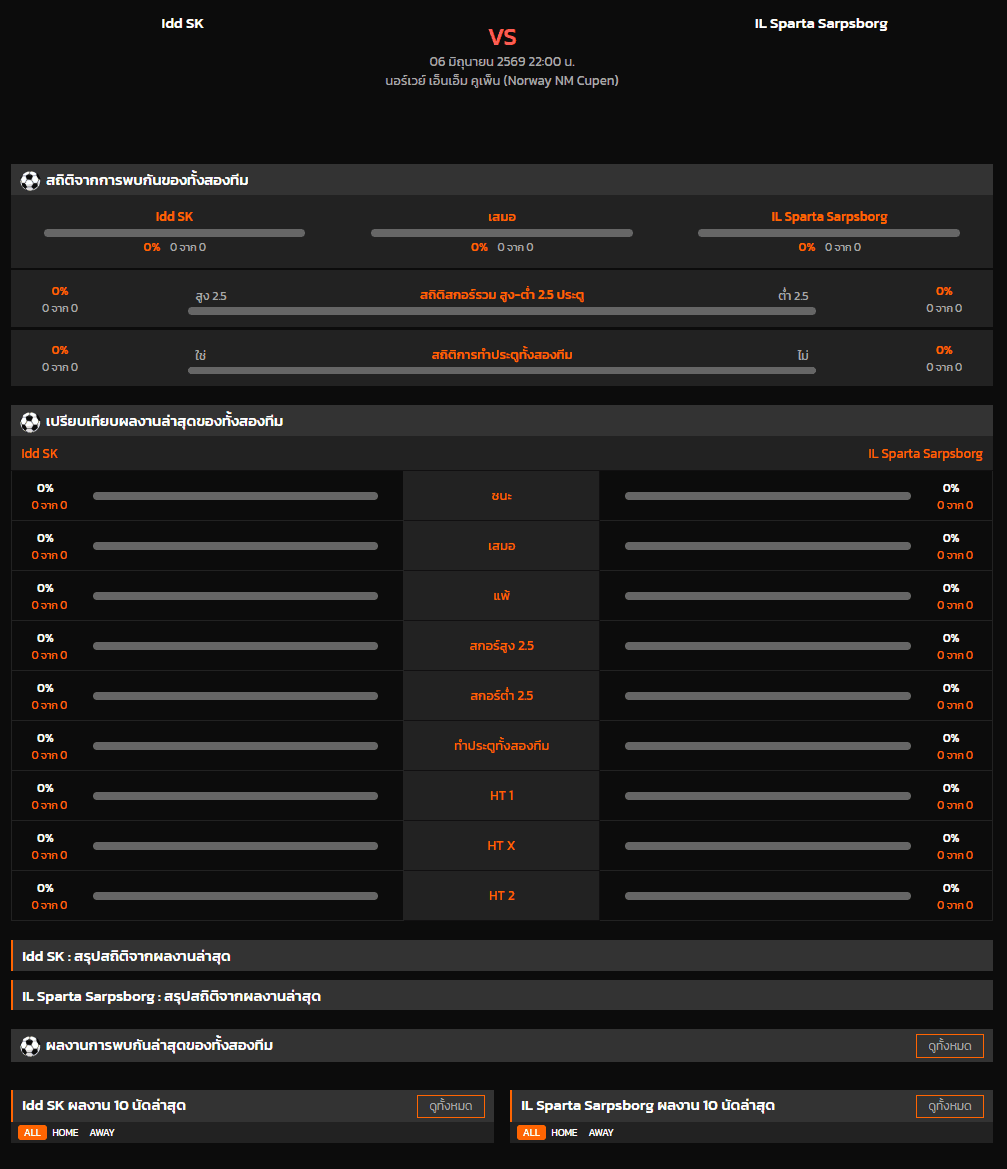Image resolution: width=1007 pixels, height=1169 pixels.
Task: Click Idd SK bar in the แพ้ row
Action: pos(236,596)
